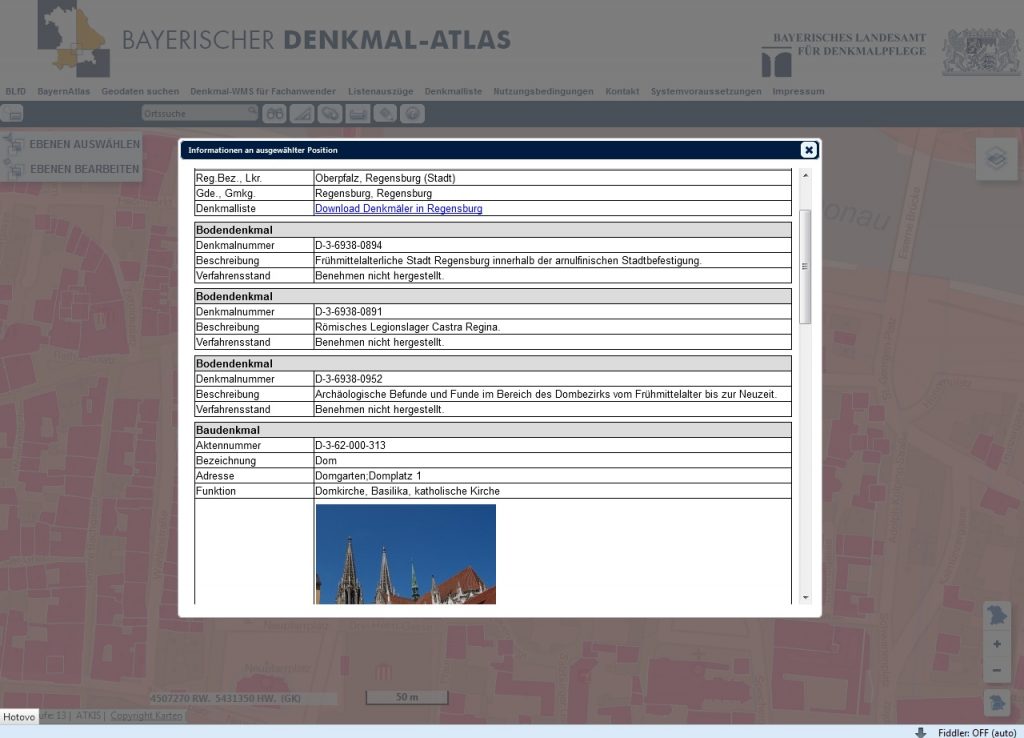The height and width of the screenshot is (738, 1024).
Task: Click the layers stack icon on map
Action: (x=996, y=159)
